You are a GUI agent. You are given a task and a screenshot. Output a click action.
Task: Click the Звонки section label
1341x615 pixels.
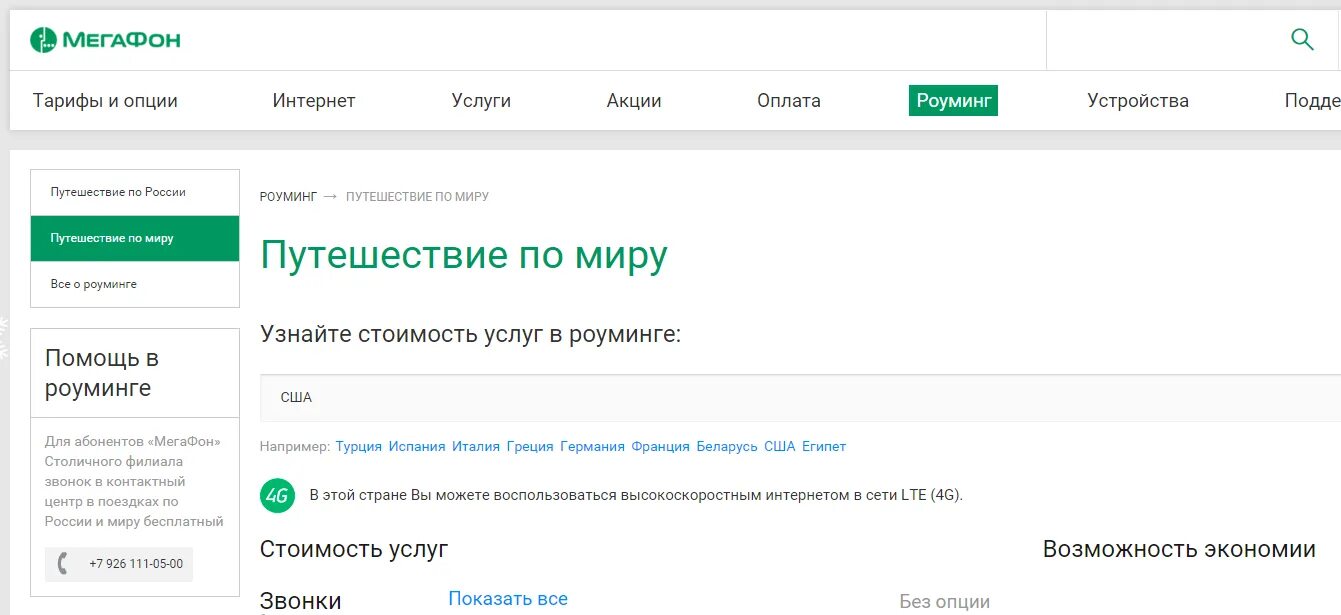(301, 601)
